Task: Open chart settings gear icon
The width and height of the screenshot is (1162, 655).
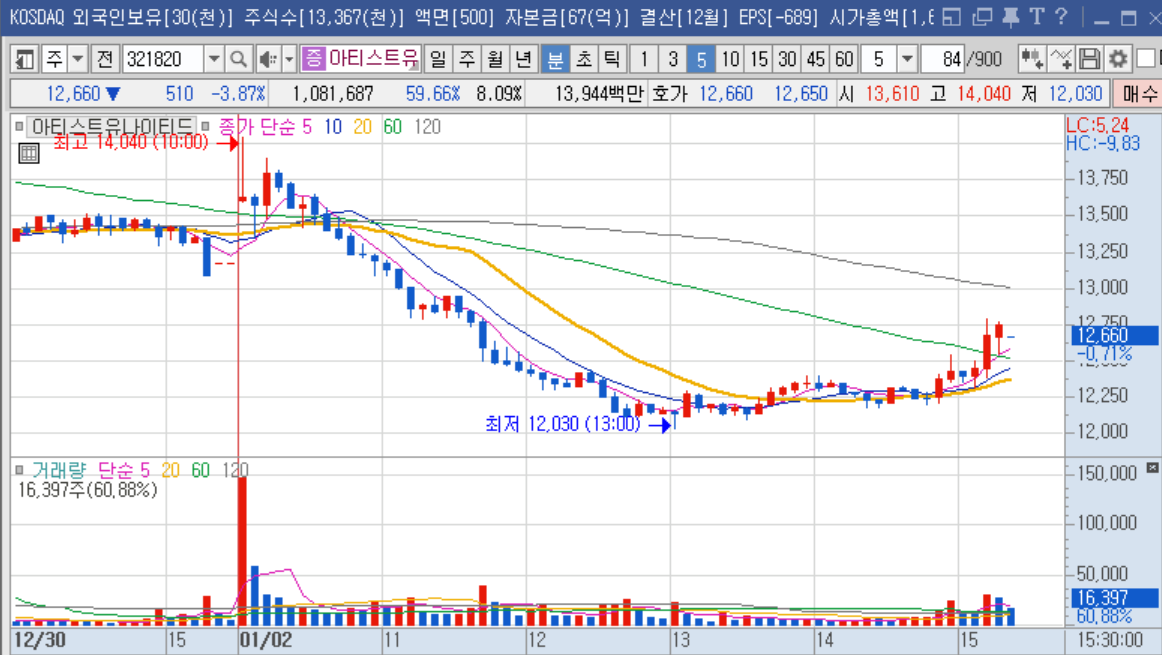Action: 1118,59
